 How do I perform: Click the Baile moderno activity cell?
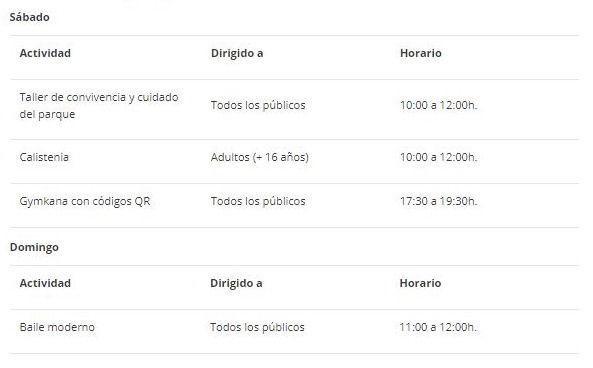[57, 327]
